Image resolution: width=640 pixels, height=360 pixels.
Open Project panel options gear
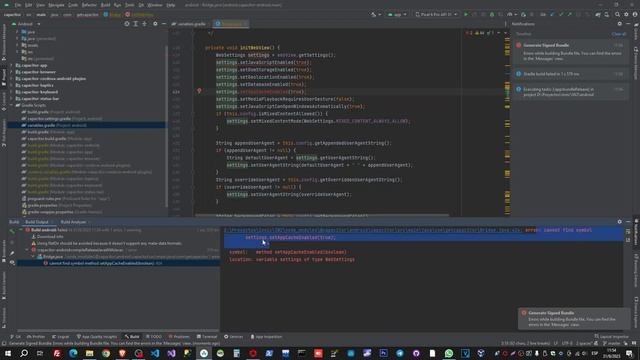[155, 24]
